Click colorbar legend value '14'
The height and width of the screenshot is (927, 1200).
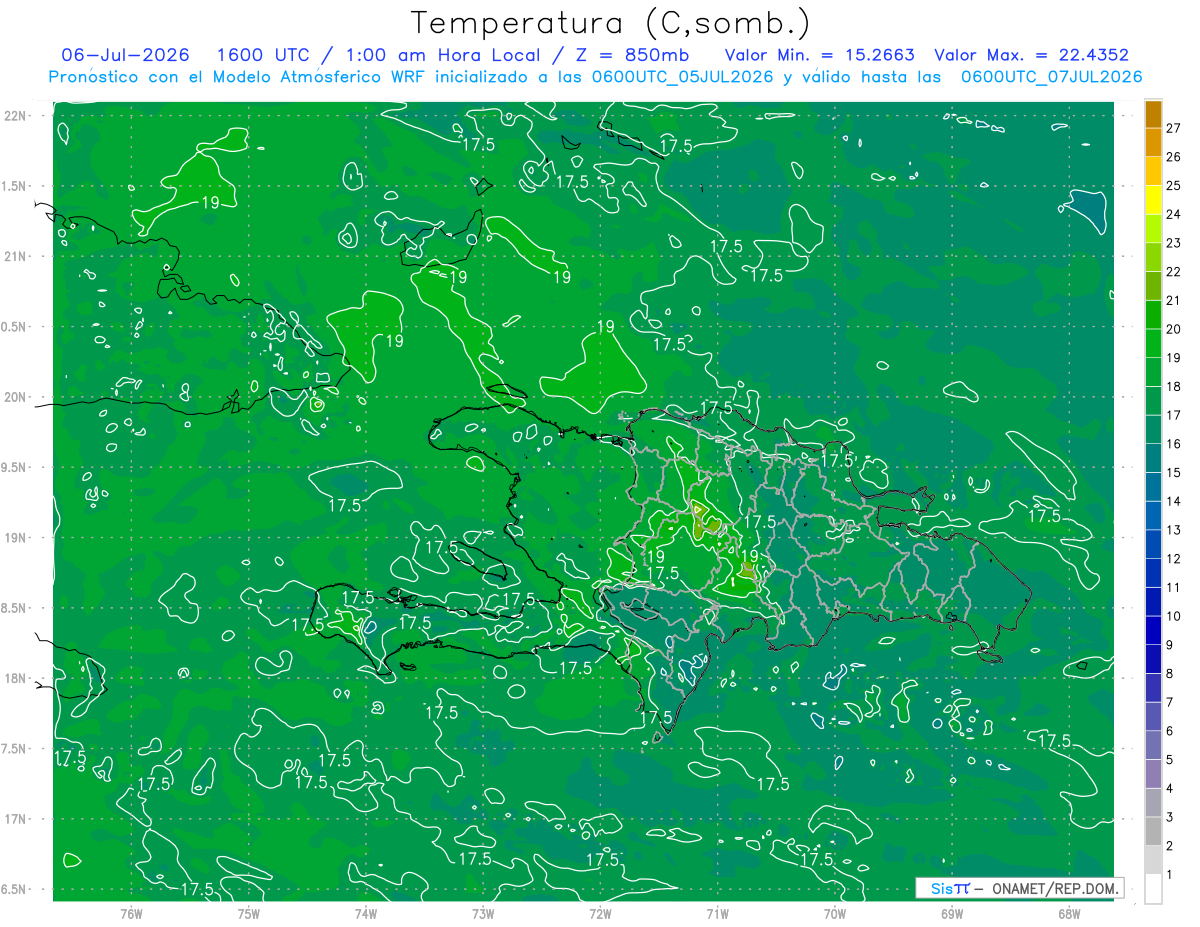point(1174,501)
